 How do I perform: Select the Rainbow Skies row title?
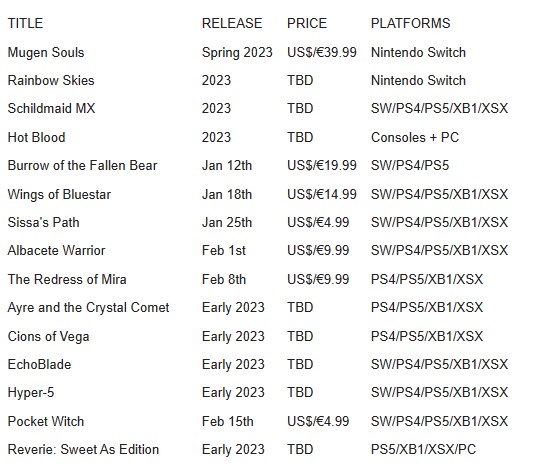pyautogui.click(x=51, y=81)
